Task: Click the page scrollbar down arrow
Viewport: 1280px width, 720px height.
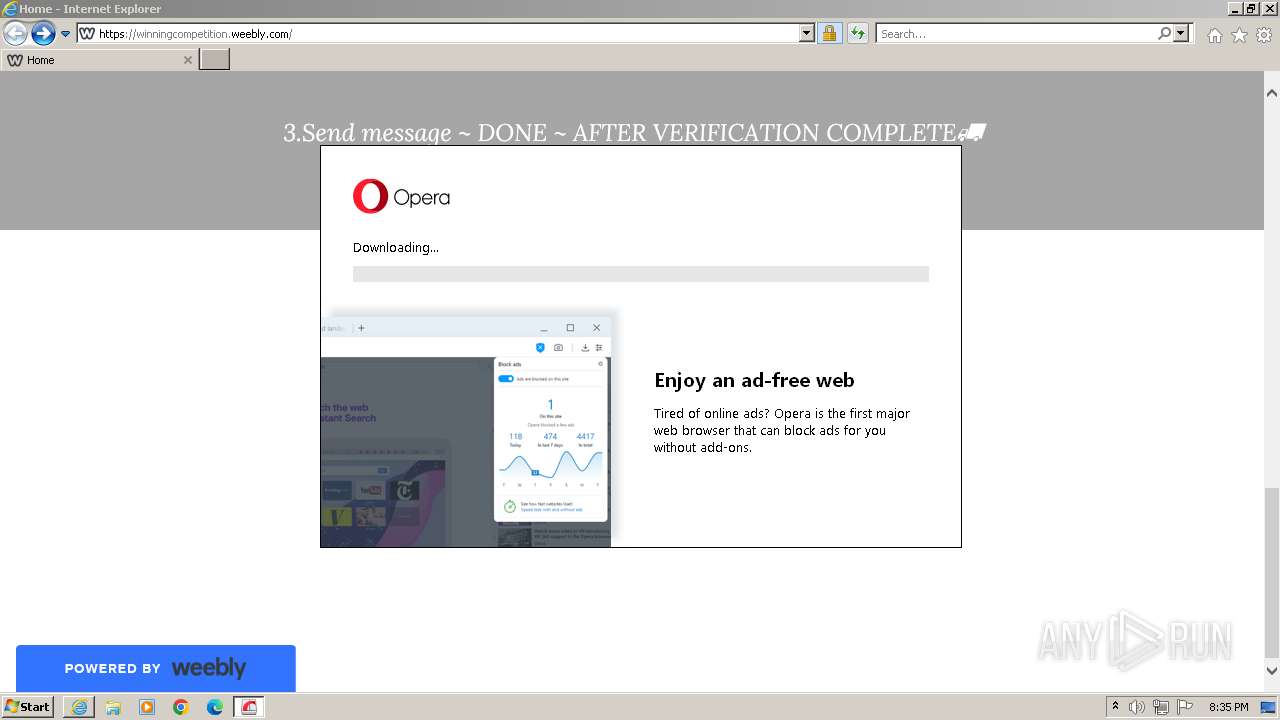Action: pyautogui.click(x=1272, y=671)
